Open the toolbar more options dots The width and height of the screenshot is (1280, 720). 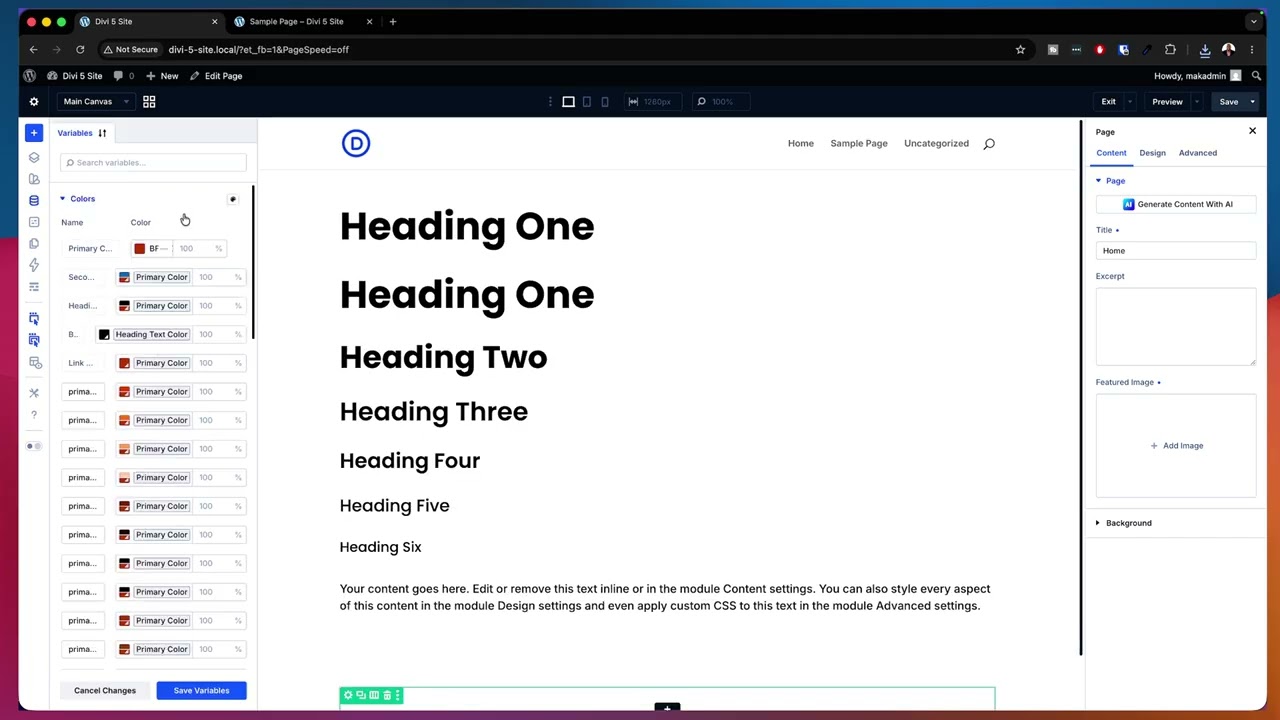[x=549, y=101]
